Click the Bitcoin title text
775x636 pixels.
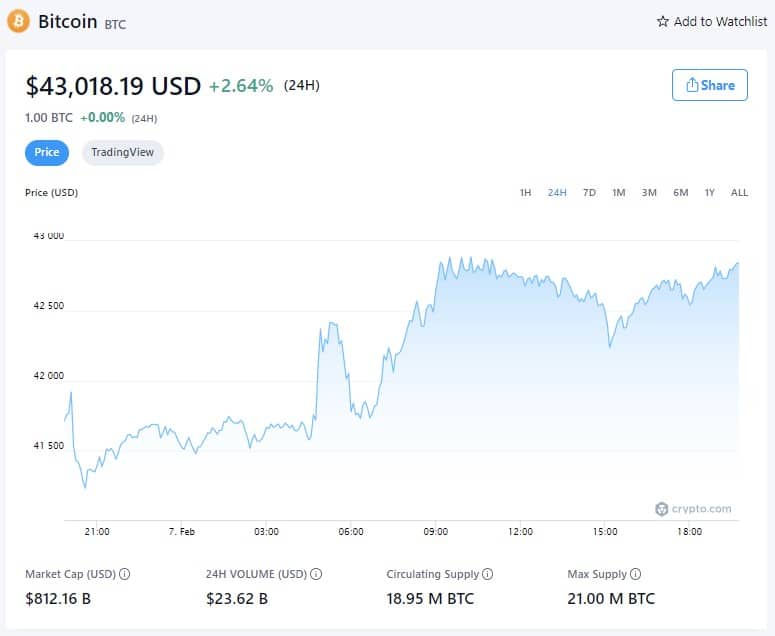68,21
